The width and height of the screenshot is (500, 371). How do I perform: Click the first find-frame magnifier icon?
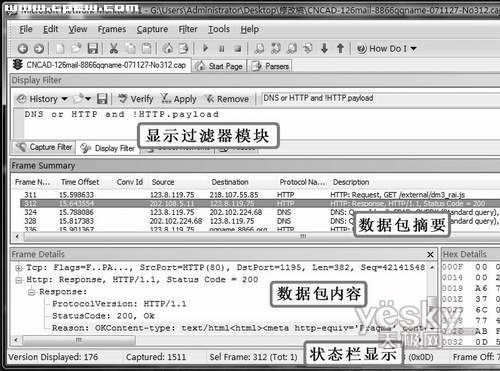click(x=259, y=49)
